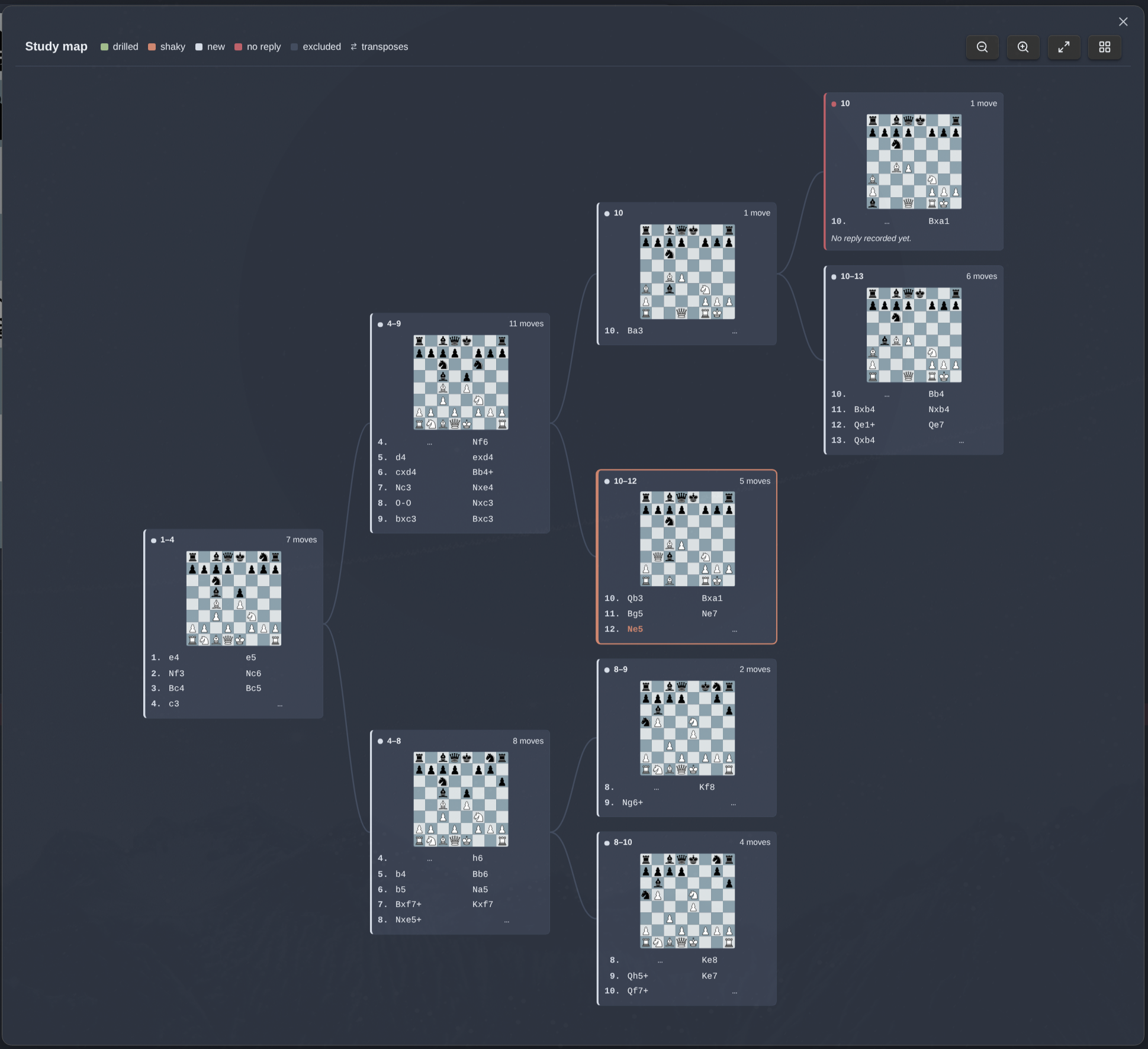
Task: Click move 9. Qh5+
Action: tap(638, 976)
